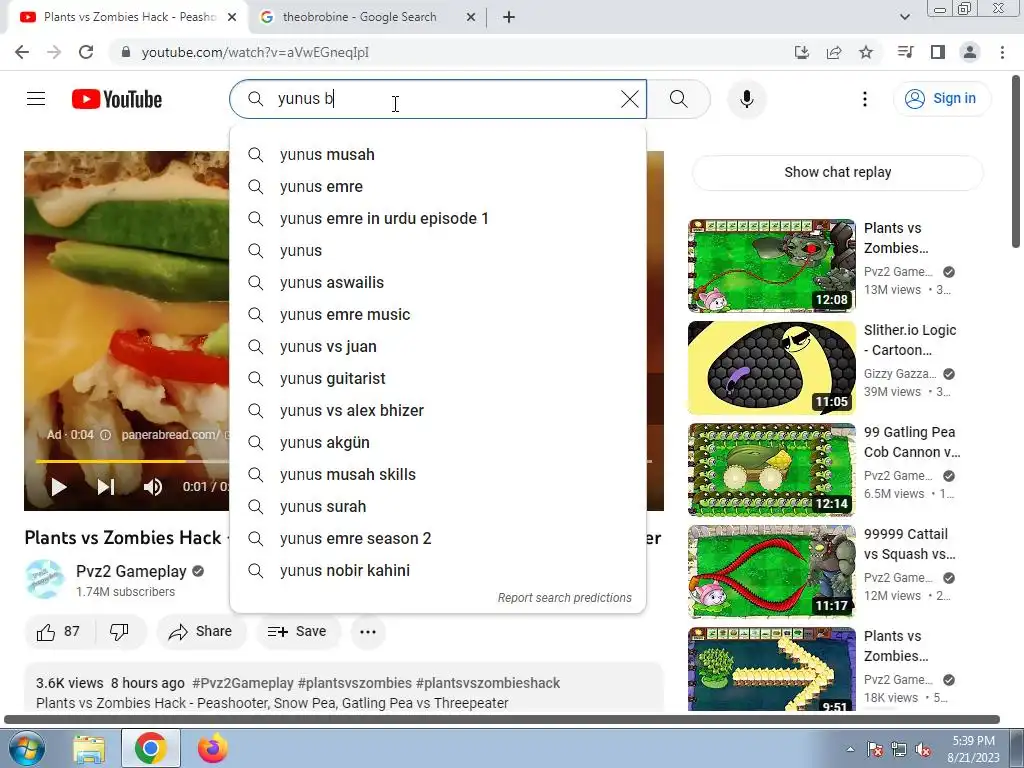Open a new browser tab
Viewport: 1024px width, 768px height.
point(509,18)
